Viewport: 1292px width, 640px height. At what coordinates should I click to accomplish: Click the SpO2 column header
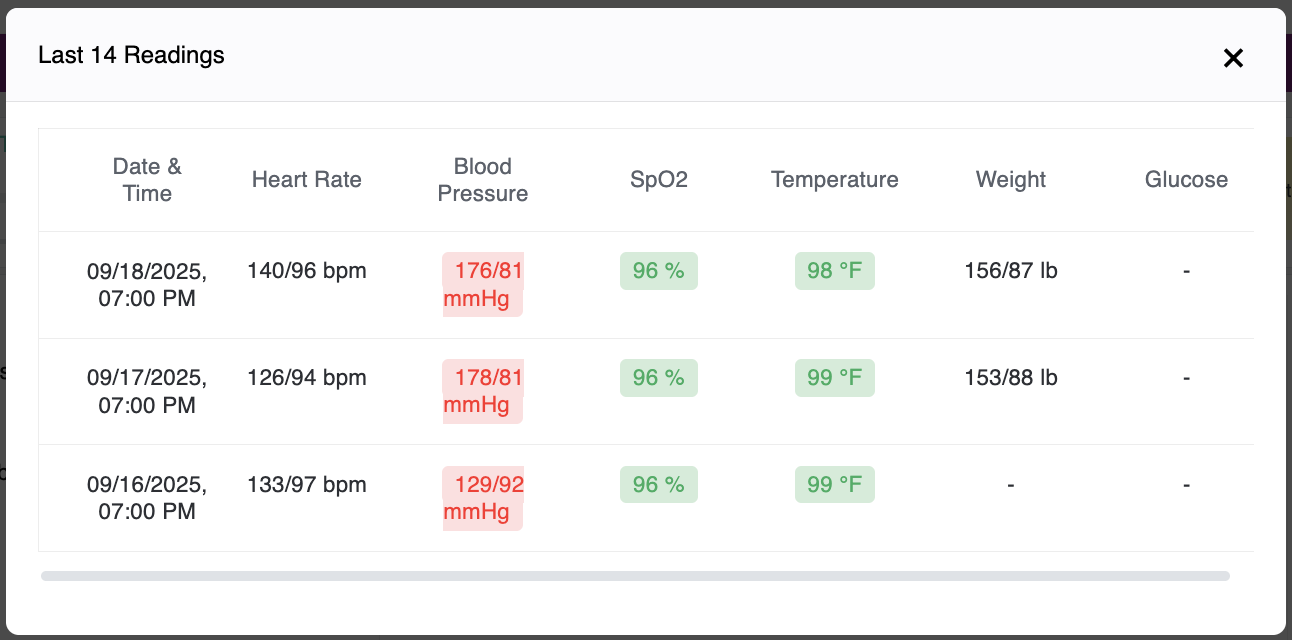click(x=659, y=180)
